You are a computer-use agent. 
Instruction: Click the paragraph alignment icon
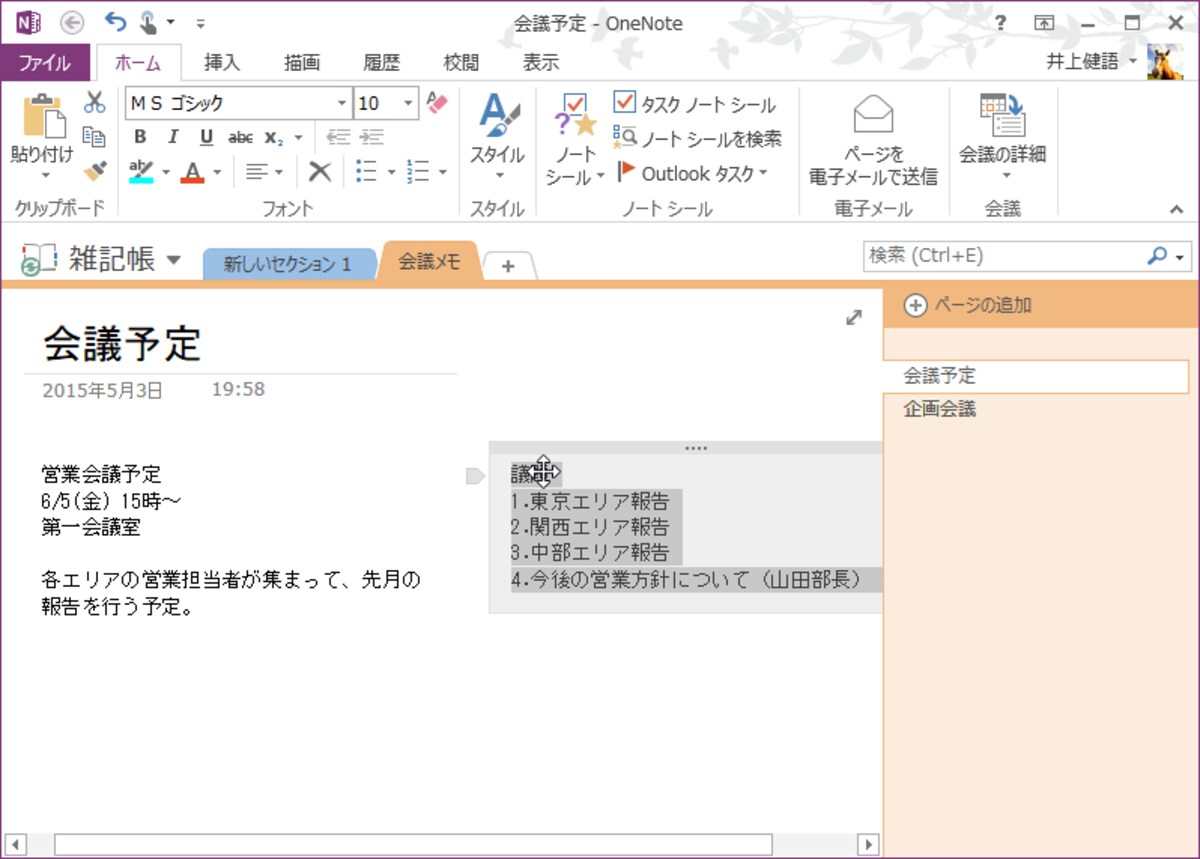coord(257,172)
